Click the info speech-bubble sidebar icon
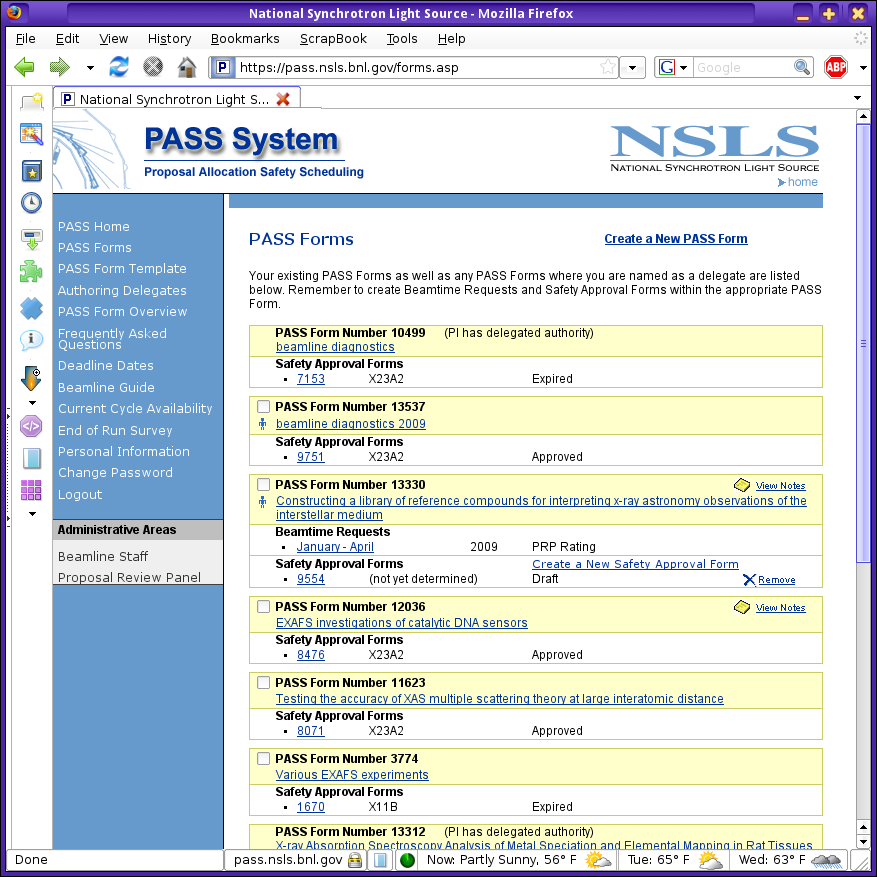The height and width of the screenshot is (877, 877). [x=31, y=340]
